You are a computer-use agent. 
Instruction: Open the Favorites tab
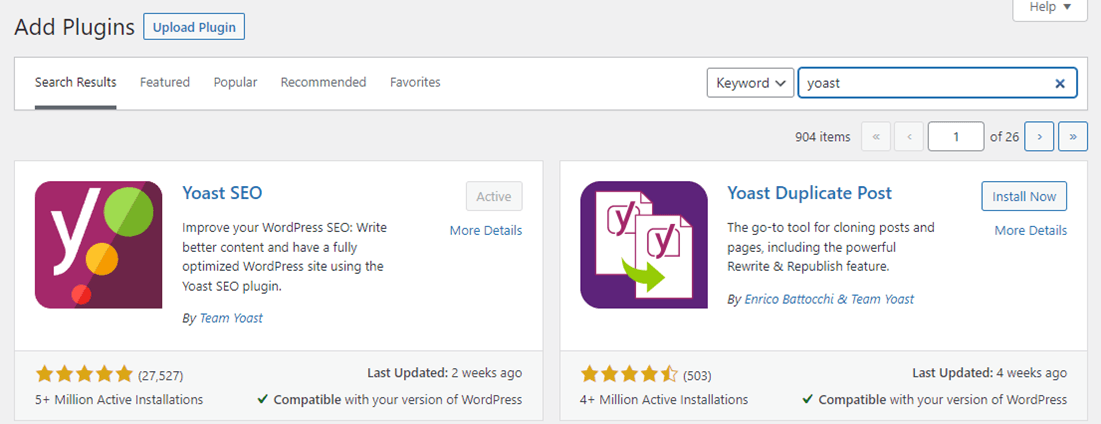(x=415, y=82)
